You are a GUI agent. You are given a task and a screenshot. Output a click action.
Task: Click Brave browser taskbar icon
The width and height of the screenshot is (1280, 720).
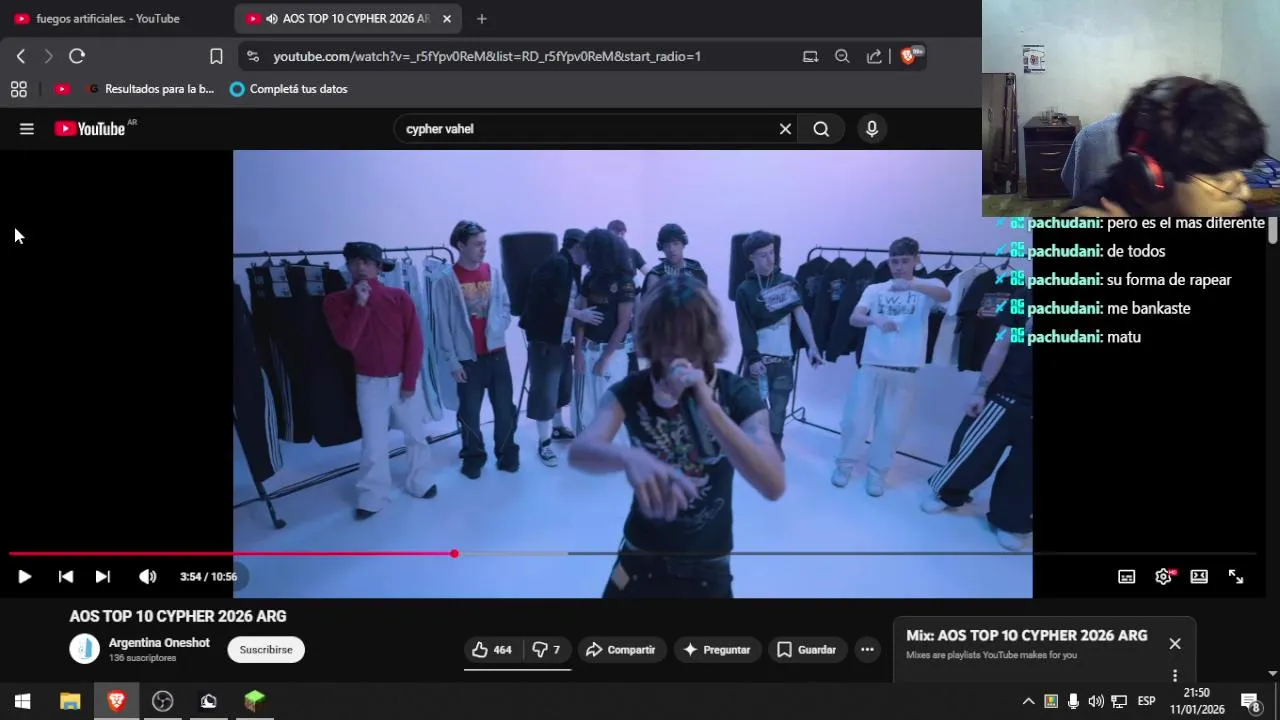click(116, 701)
